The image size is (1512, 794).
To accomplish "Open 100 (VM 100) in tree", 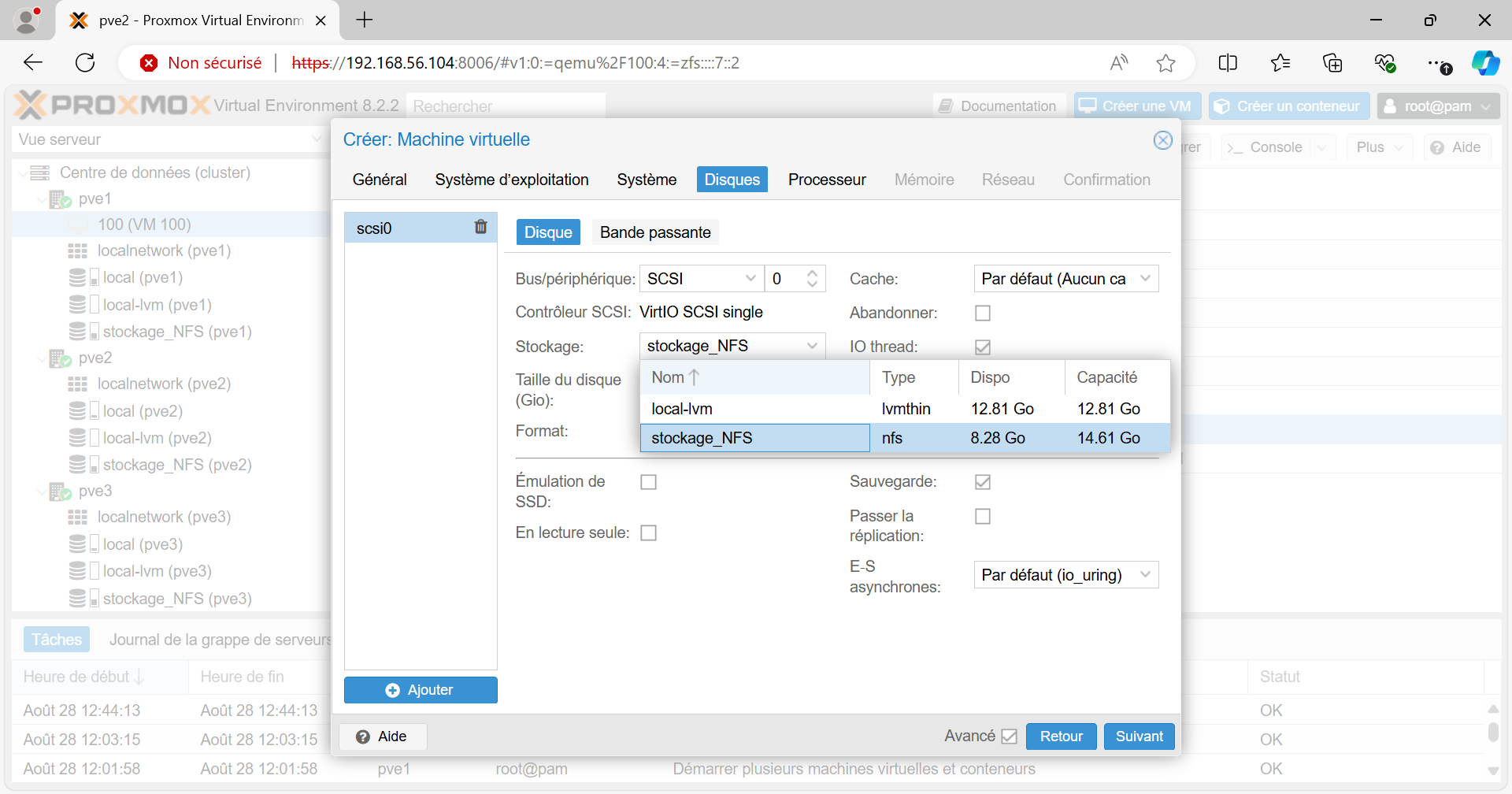I will point(144,224).
